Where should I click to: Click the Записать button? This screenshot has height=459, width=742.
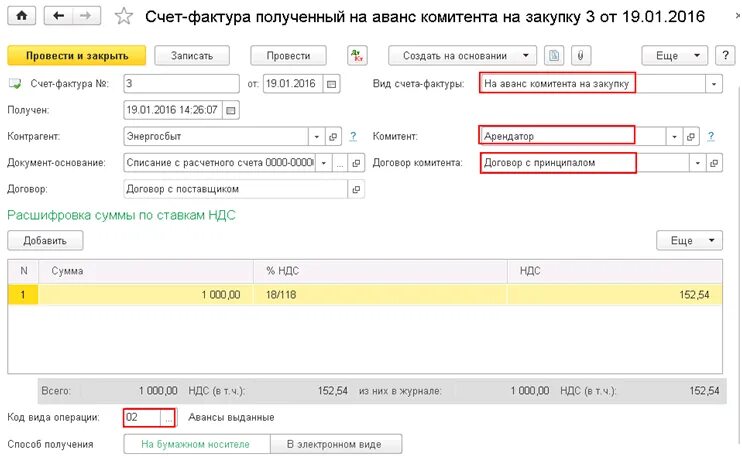(192, 55)
